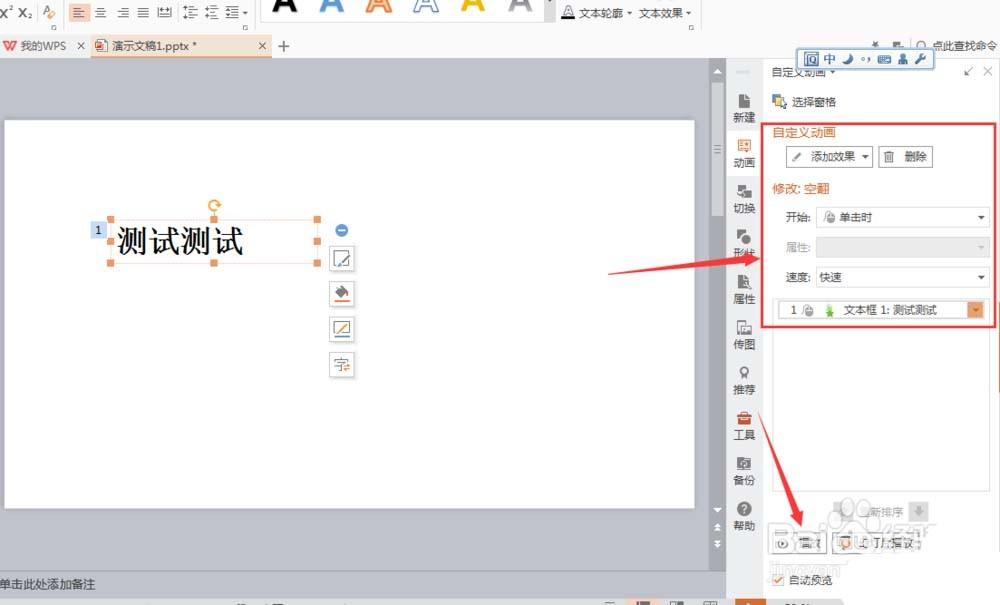Open the 选择窗格 selection pane
The width and height of the screenshot is (1000, 605).
point(806,101)
